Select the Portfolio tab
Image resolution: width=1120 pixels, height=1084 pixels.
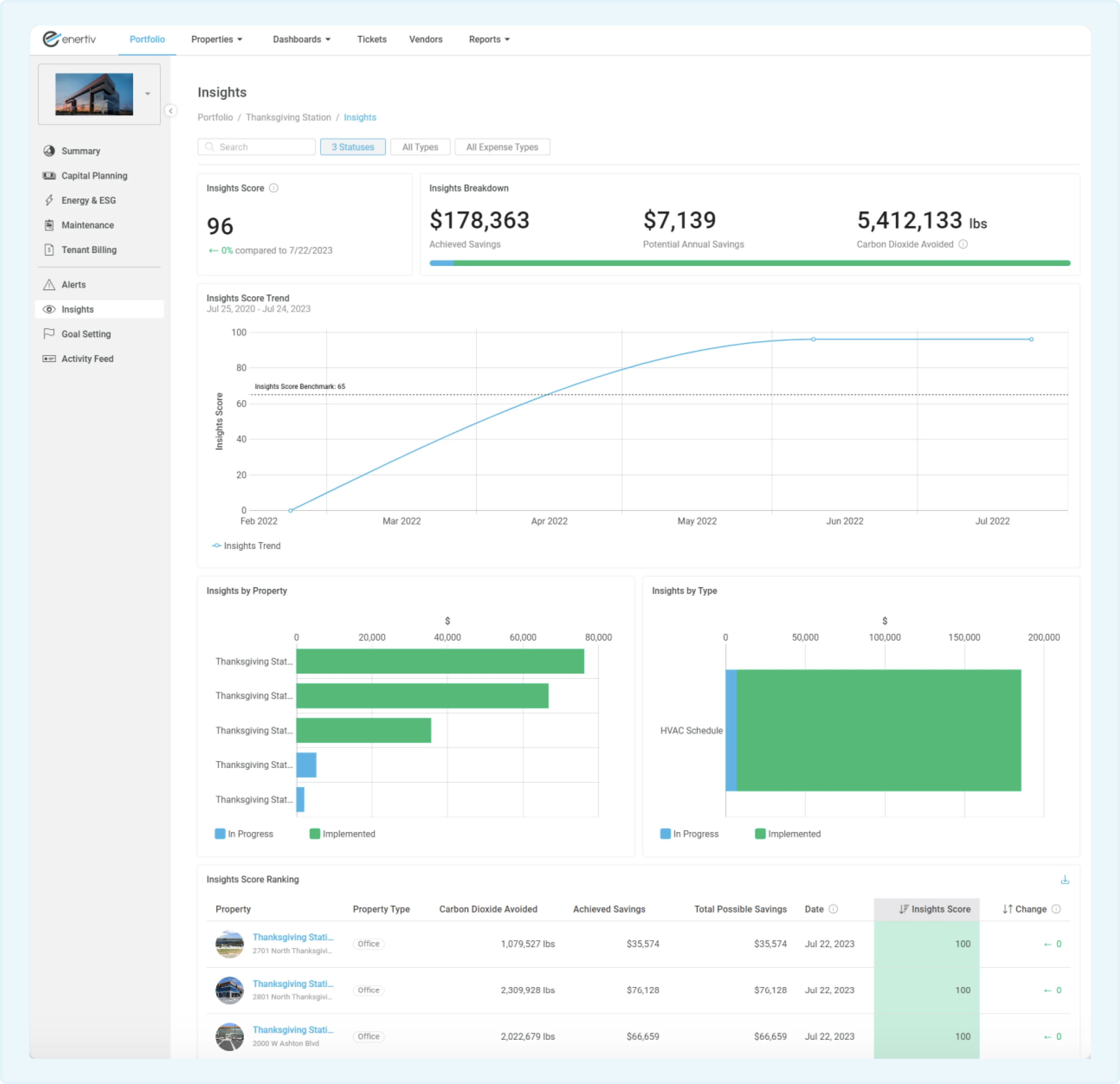tap(147, 39)
